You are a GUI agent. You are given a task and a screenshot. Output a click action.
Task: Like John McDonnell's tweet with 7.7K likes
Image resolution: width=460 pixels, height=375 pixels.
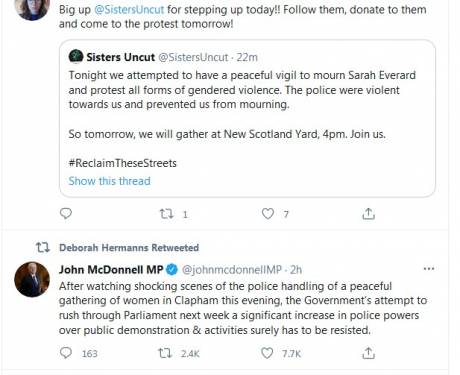267,353
